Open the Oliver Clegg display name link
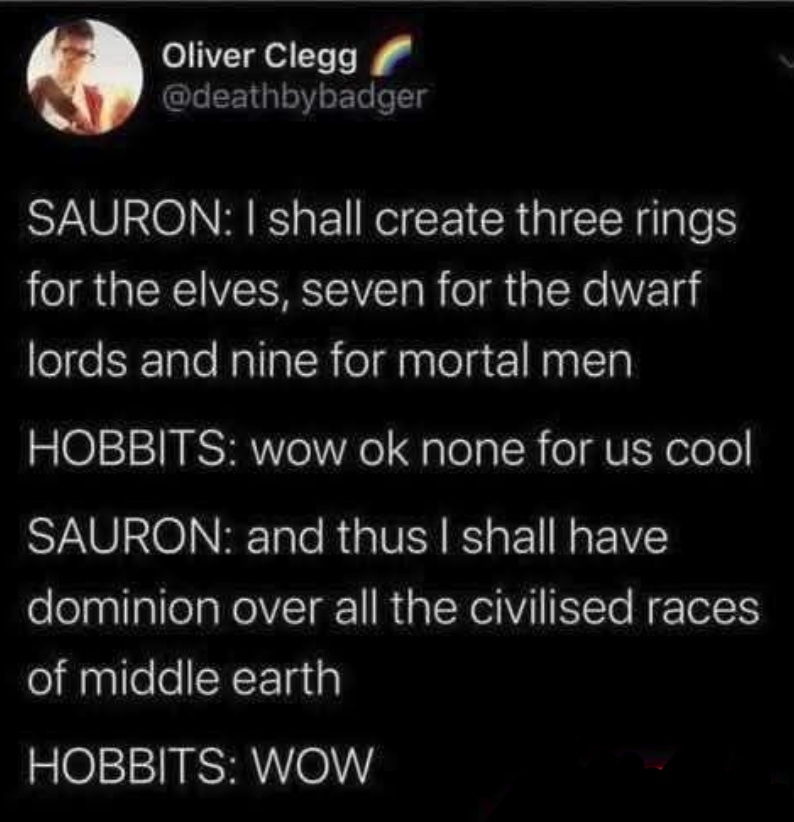Screen dimensions: 794x822 260,56
